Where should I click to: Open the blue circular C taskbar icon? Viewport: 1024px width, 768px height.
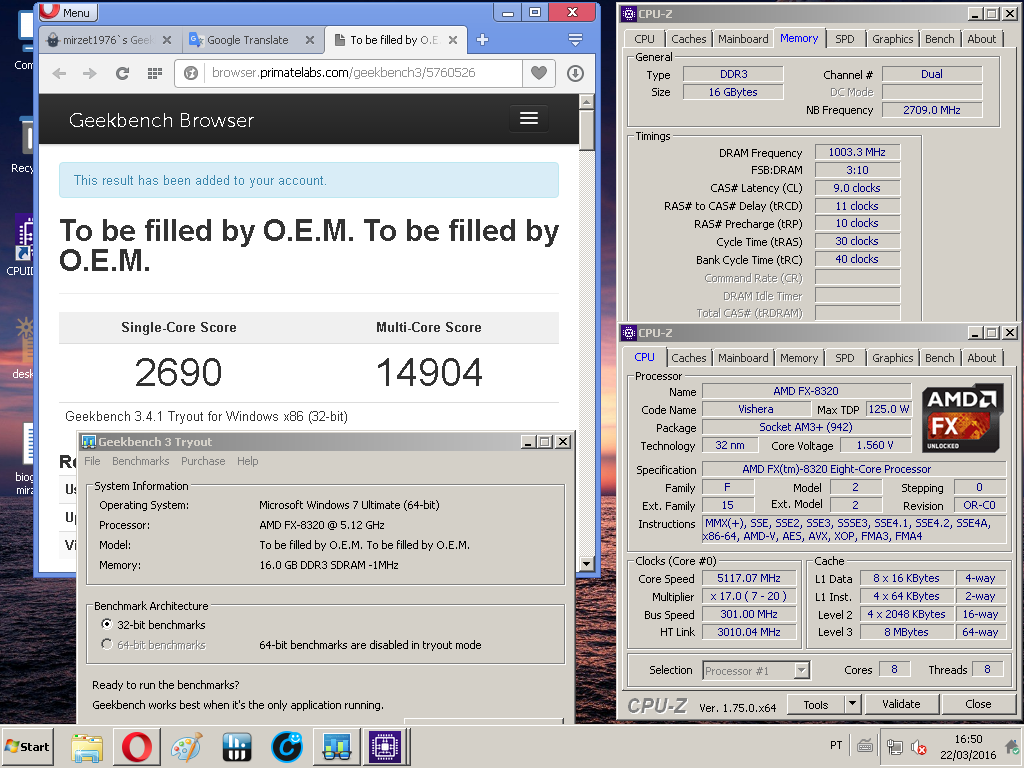pos(287,747)
